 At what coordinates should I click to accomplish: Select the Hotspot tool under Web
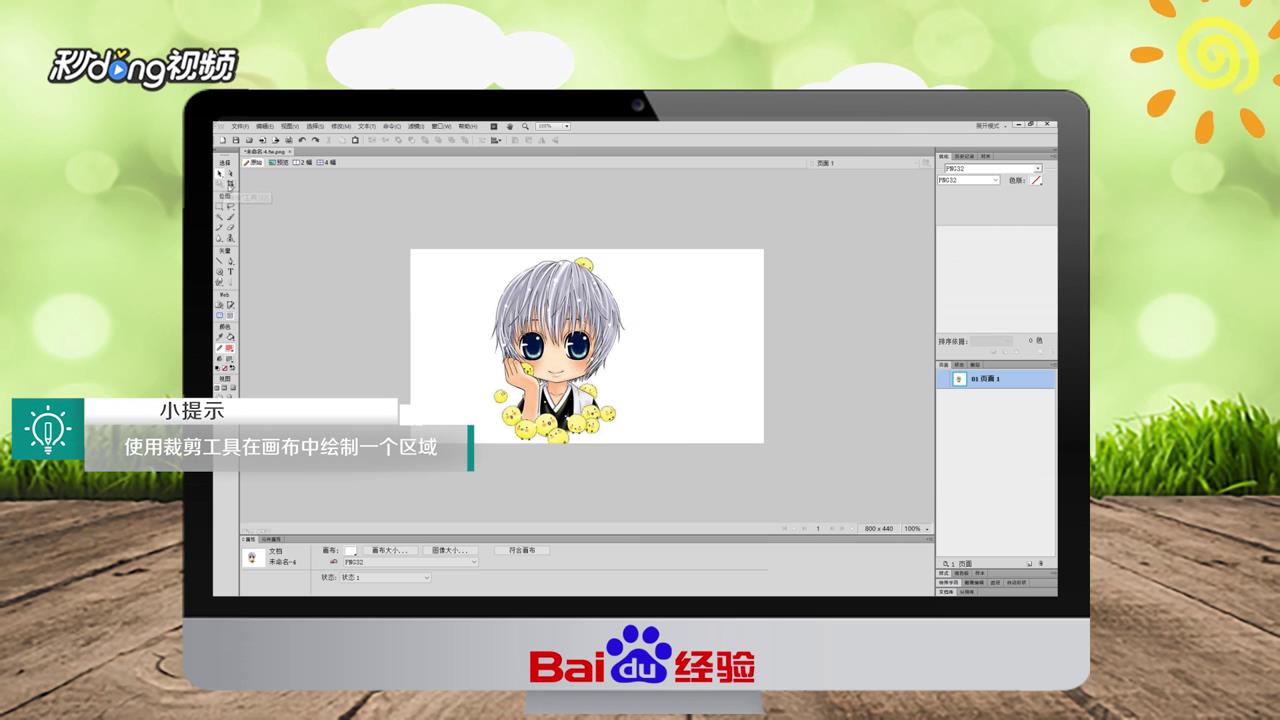(x=219, y=304)
